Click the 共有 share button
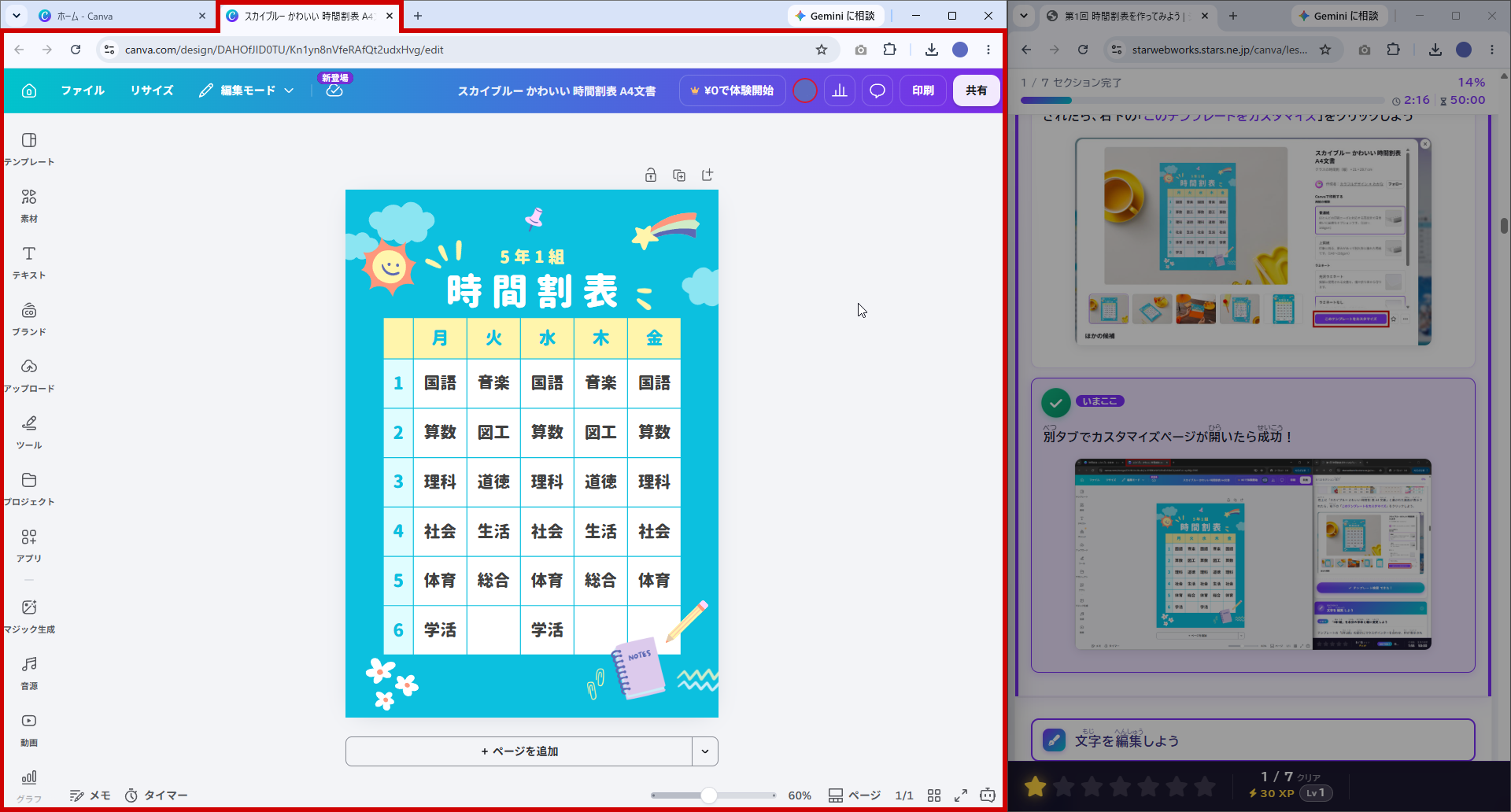This screenshot has height=812, width=1511. pyautogui.click(x=977, y=90)
